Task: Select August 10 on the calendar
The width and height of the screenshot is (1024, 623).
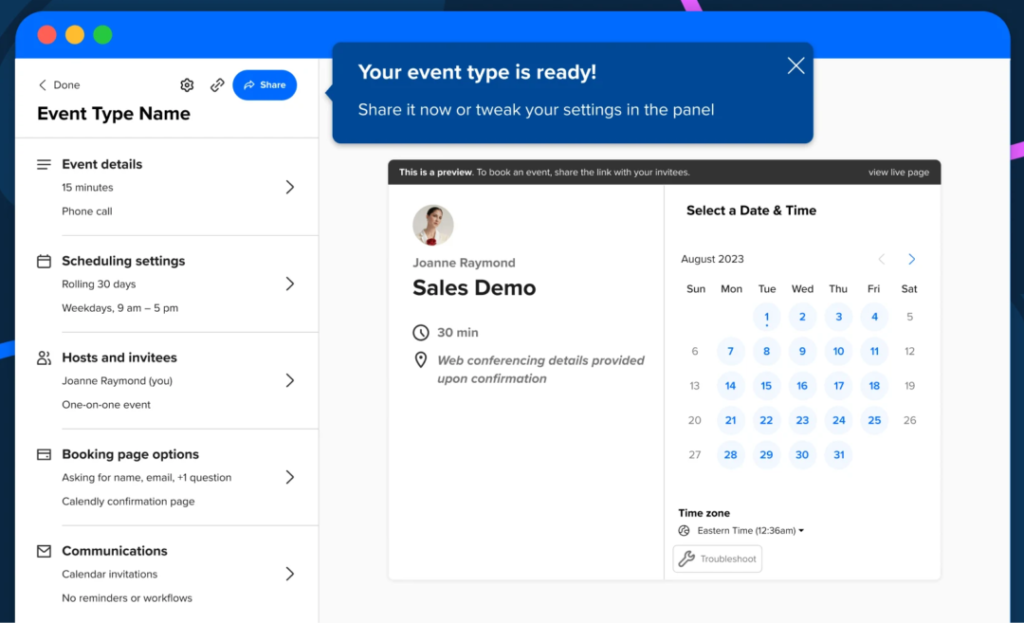Action: click(839, 351)
